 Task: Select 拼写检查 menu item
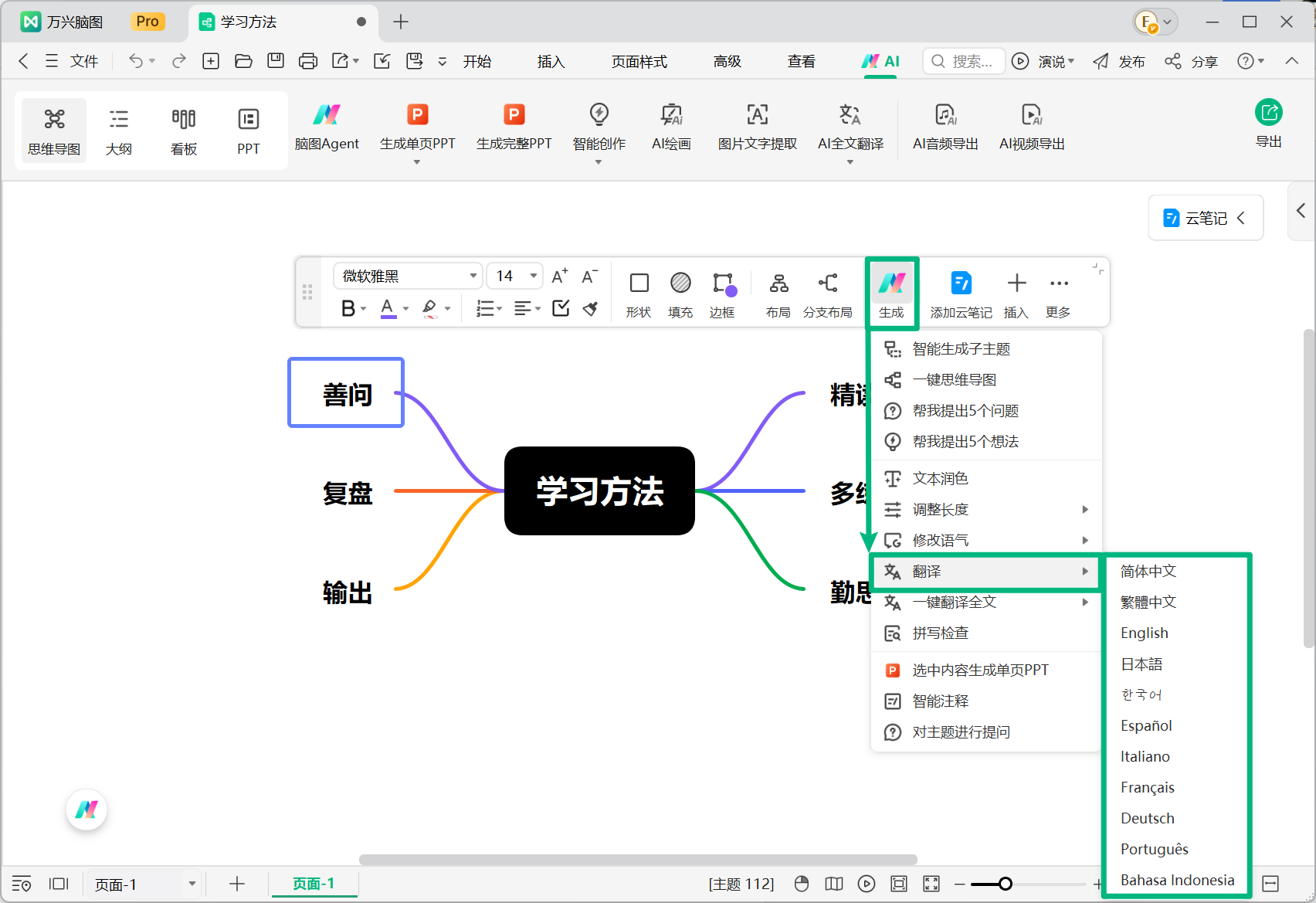[x=986, y=633]
